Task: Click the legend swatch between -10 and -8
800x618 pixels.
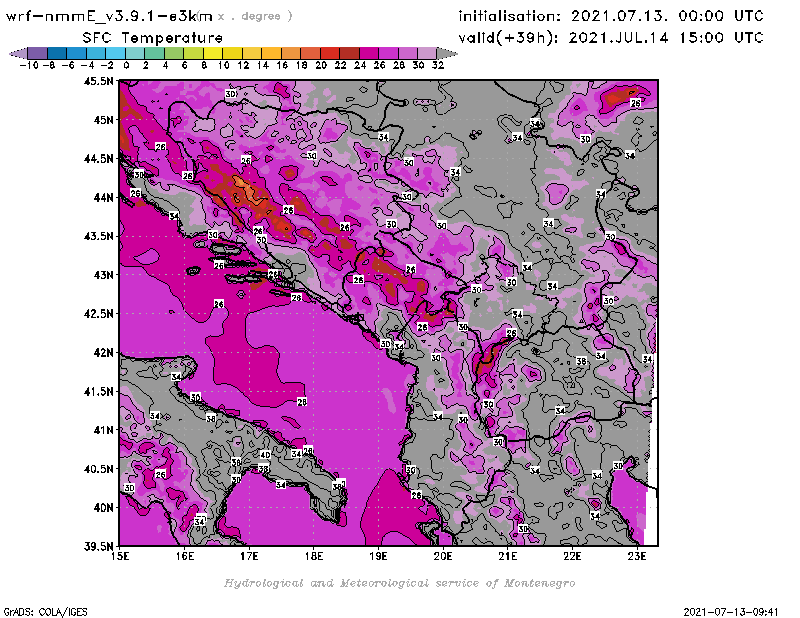Action: (x=38, y=53)
